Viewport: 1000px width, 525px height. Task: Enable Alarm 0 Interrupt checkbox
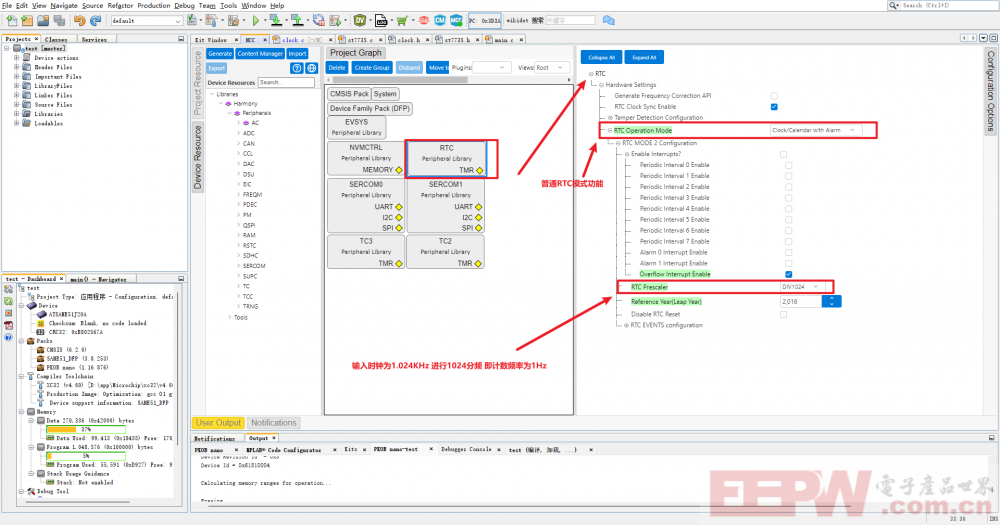click(789, 252)
